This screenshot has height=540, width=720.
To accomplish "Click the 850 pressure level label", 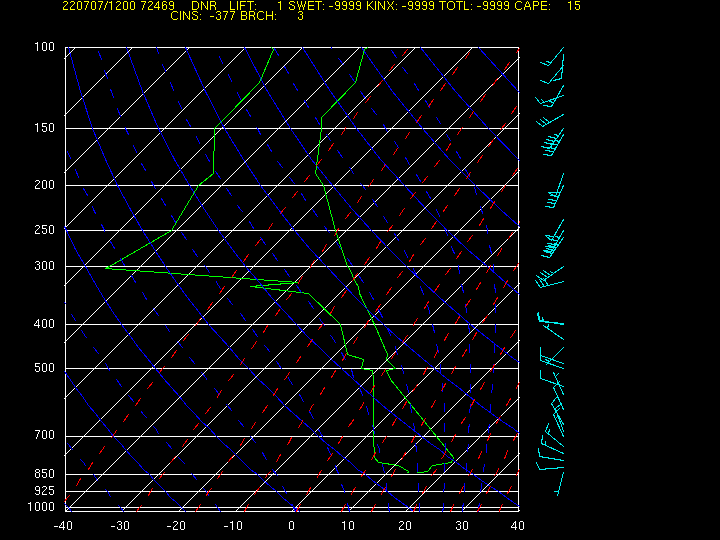I will (45, 473).
